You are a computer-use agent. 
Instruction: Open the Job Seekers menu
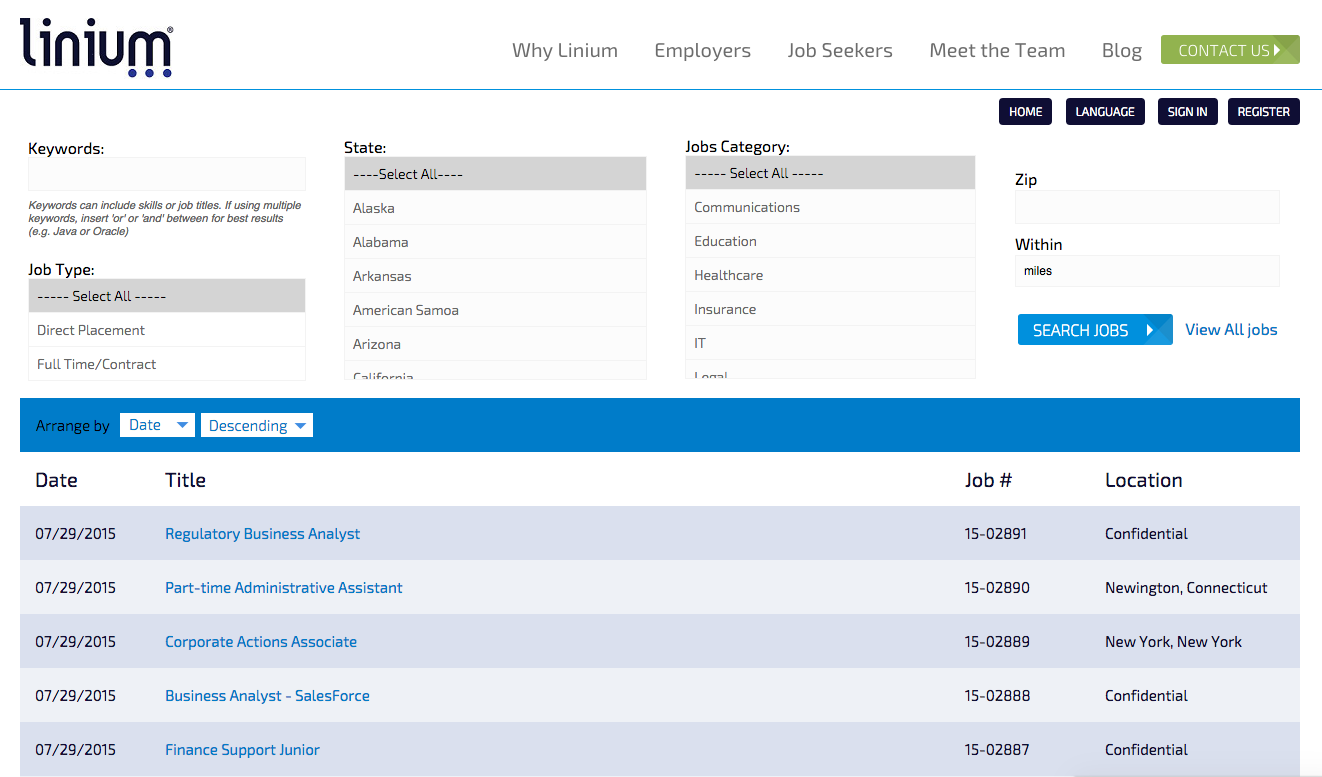pos(840,50)
